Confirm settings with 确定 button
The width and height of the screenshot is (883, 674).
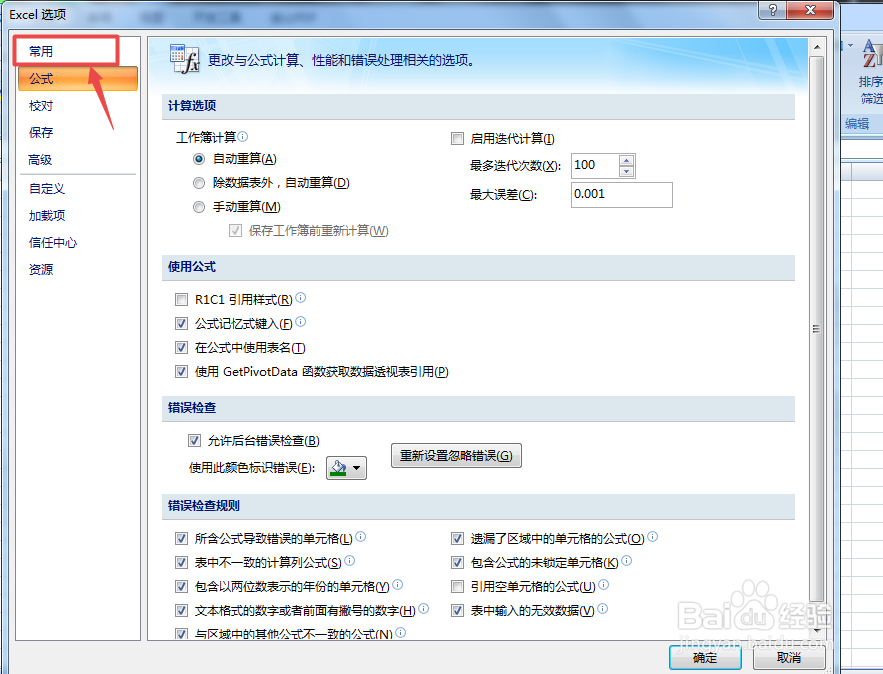pos(705,658)
